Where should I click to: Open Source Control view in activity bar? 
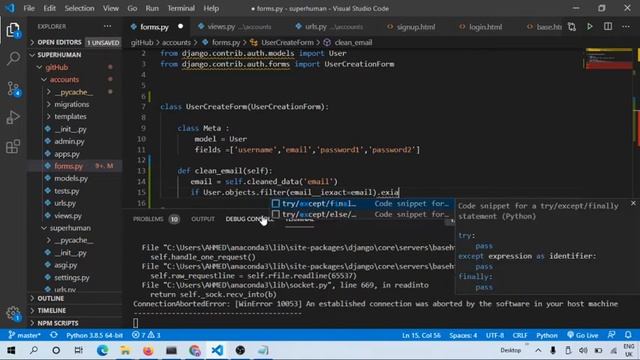[x=13, y=88]
